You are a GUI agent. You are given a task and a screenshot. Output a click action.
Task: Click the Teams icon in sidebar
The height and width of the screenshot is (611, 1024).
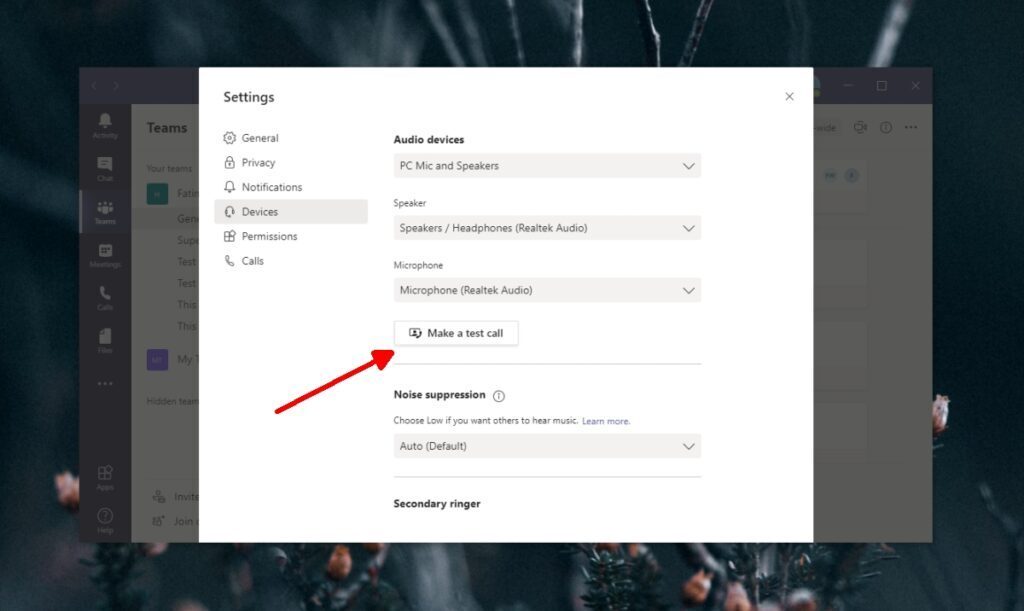coord(105,210)
